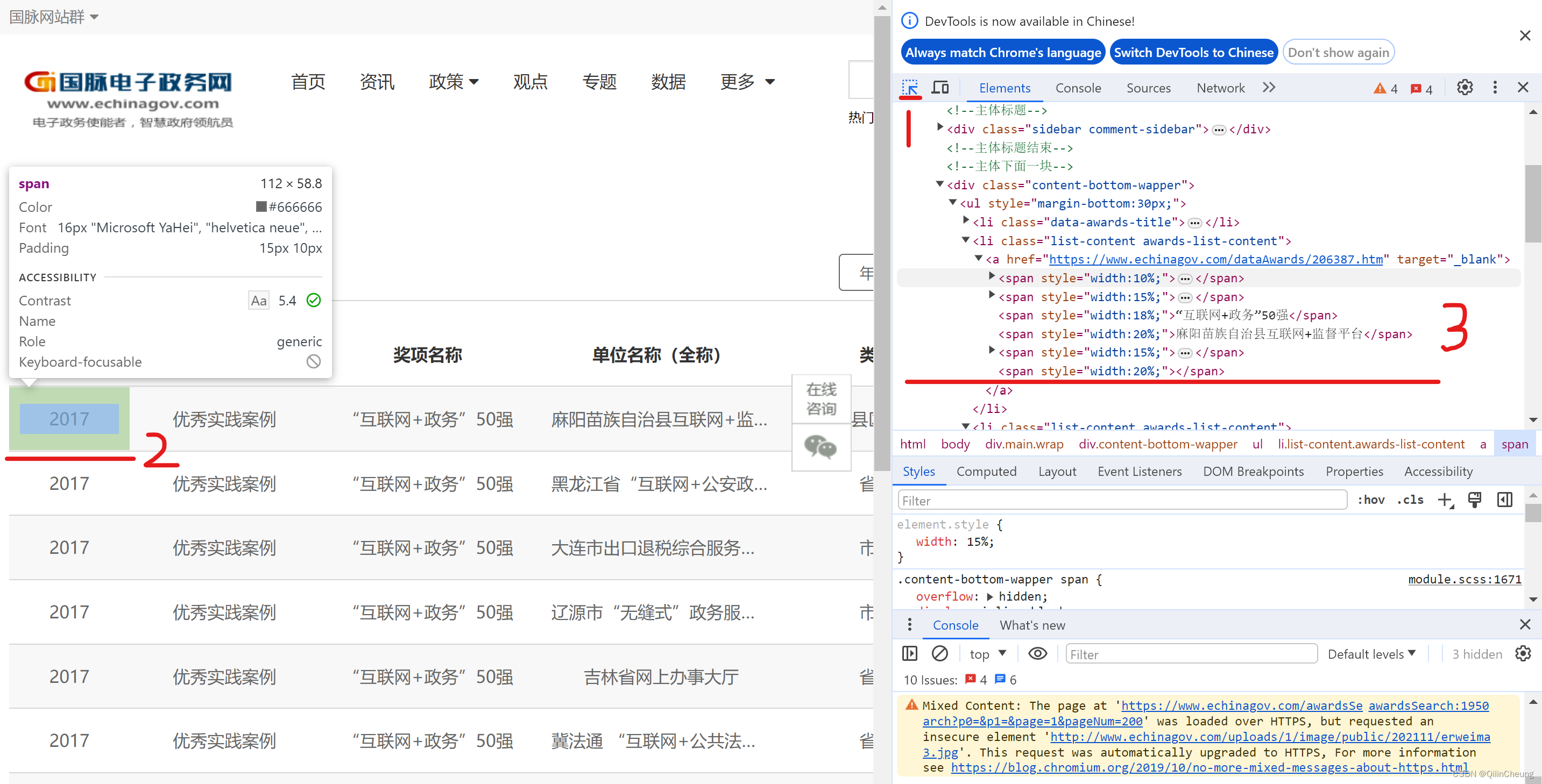Open the 更多 nav dropdown
The height and width of the screenshot is (784, 1542).
[x=747, y=81]
